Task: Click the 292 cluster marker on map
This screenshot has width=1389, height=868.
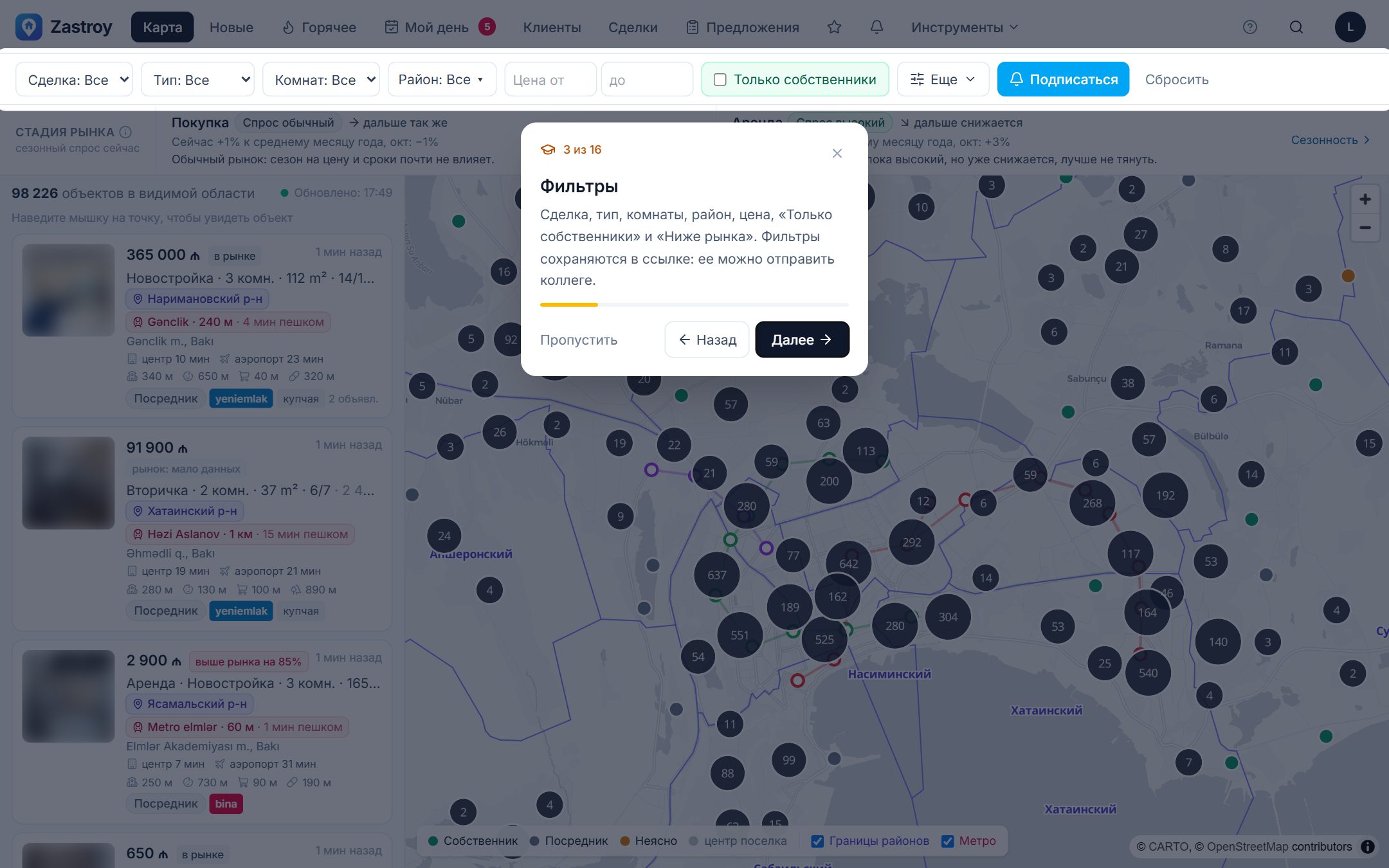Action: pyautogui.click(x=911, y=542)
